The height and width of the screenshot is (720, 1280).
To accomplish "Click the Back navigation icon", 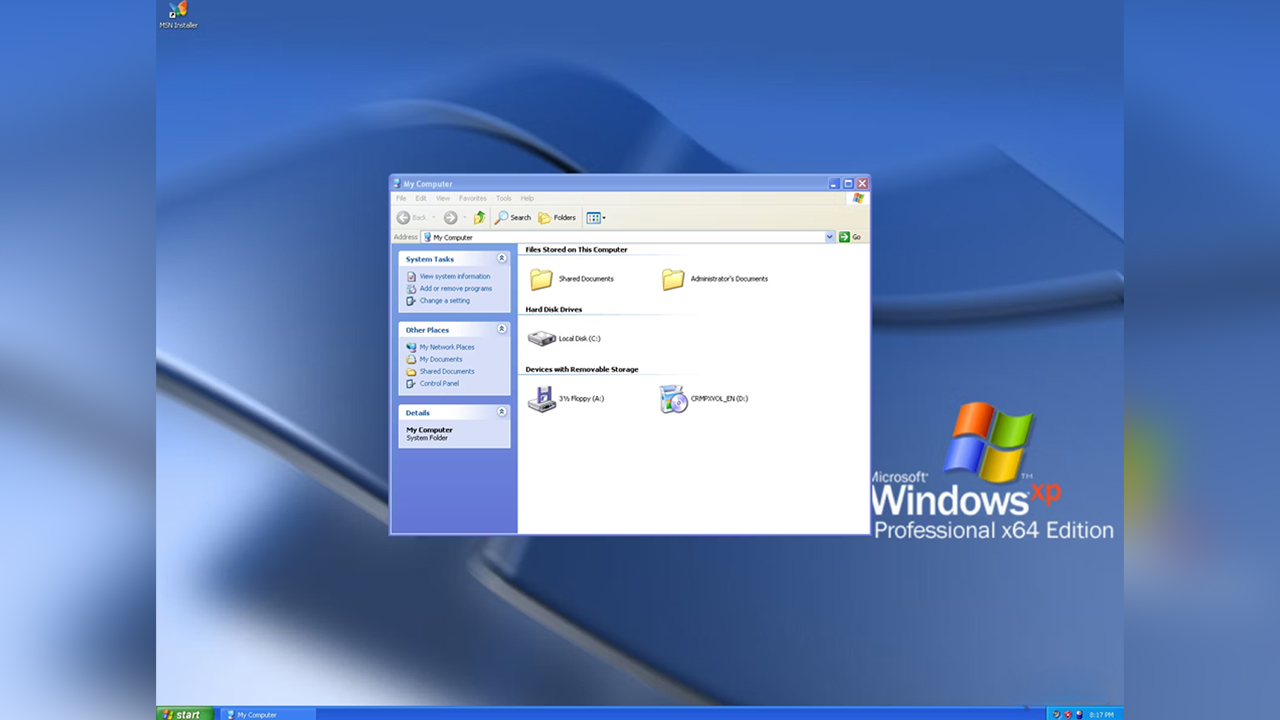I will [x=403, y=217].
